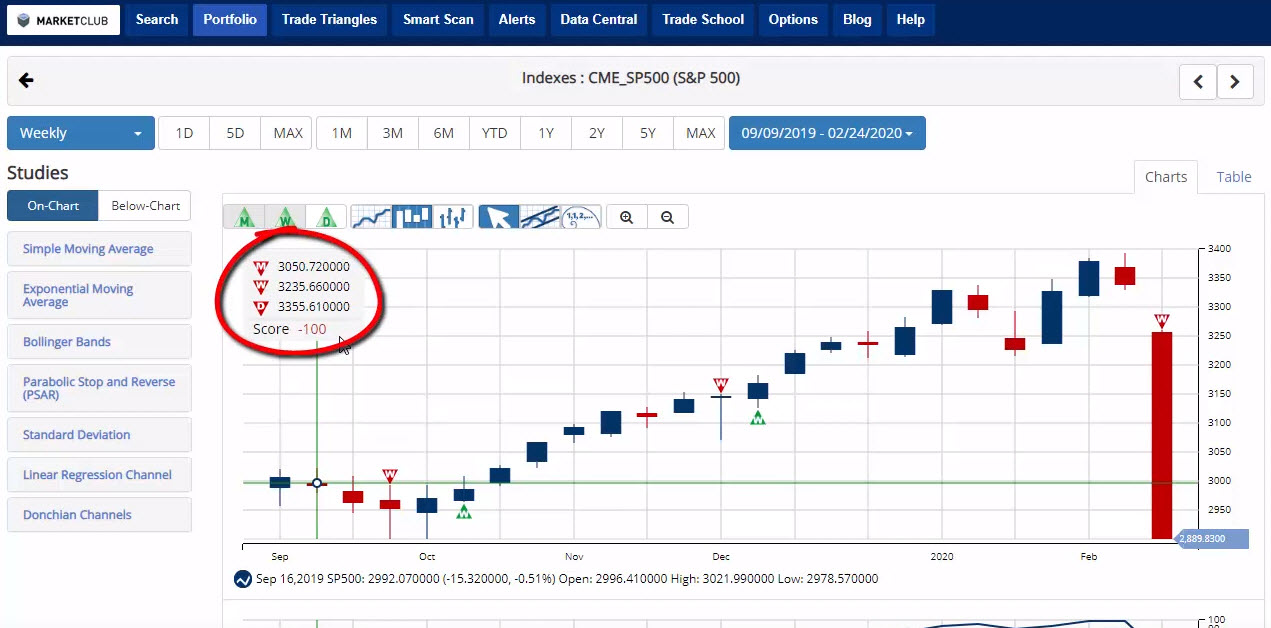The width and height of the screenshot is (1271, 628).
Task: Toggle the daily Trade Triangle (D) icon
Action: [x=326, y=217]
